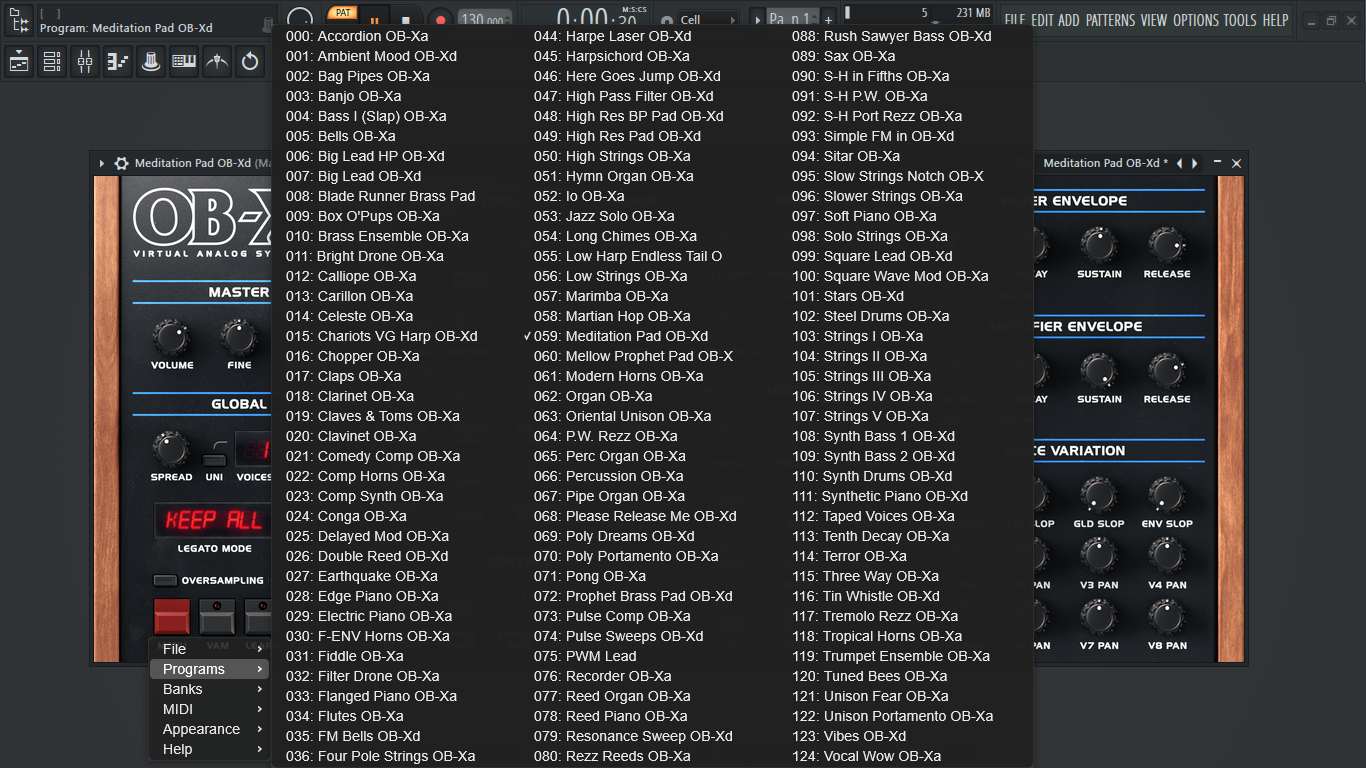Image resolution: width=1366 pixels, height=768 pixels.
Task: Click the plugin gear settings icon
Action: click(x=121, y=163)
